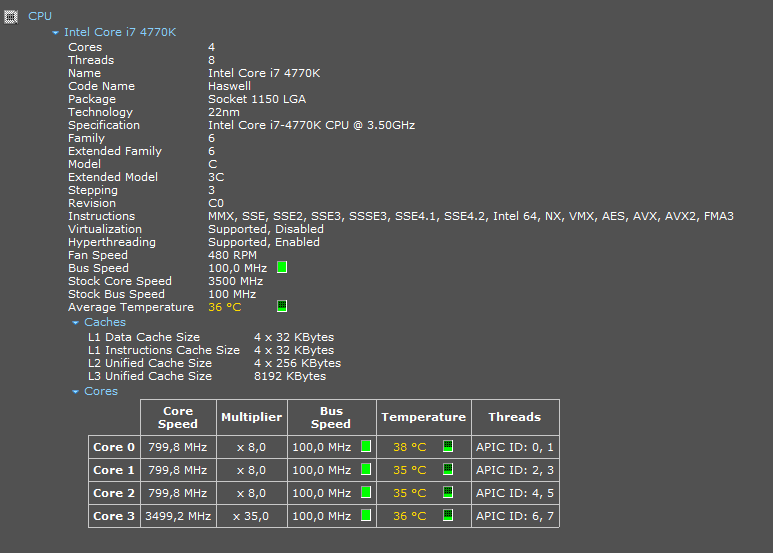Click the 36 °C Average Temperature value
773x553 pixels.
(225, 307)
